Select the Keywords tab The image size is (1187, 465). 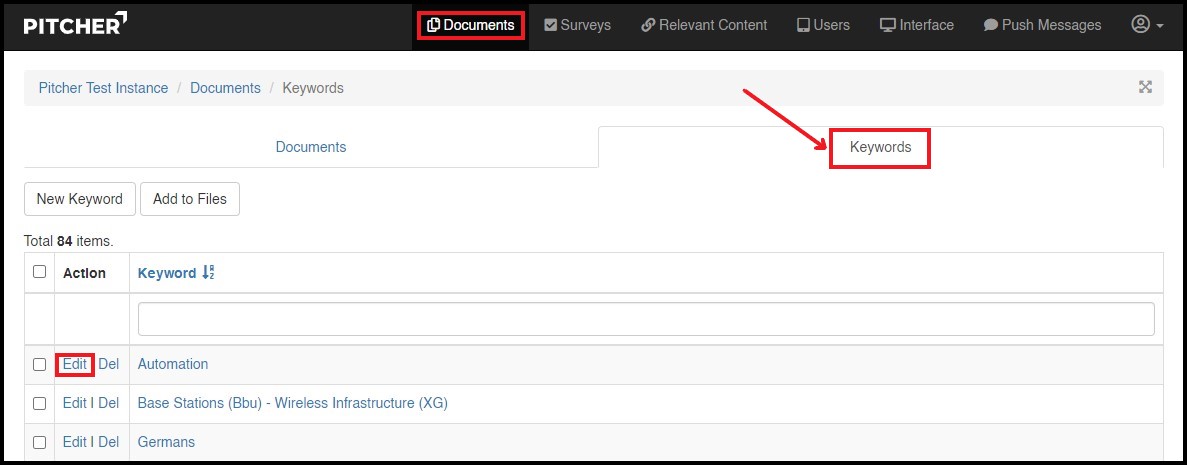tap(880, 147)
